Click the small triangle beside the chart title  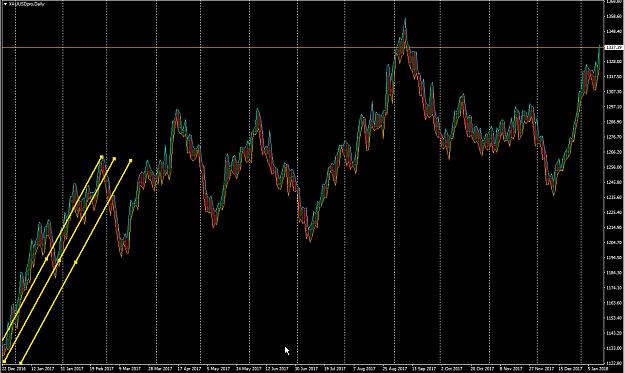pos(5,4)
